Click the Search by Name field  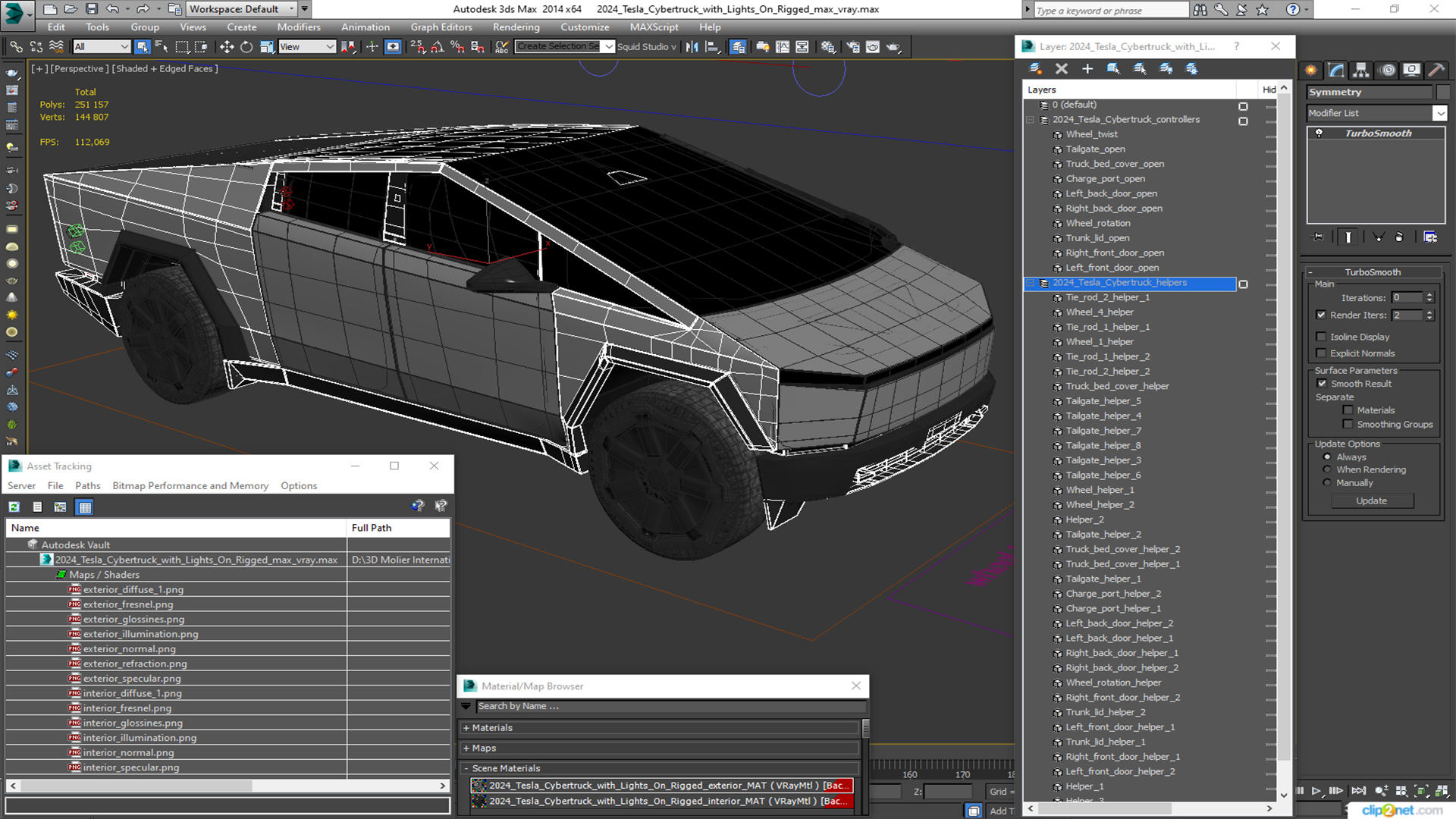pos(670,707)
